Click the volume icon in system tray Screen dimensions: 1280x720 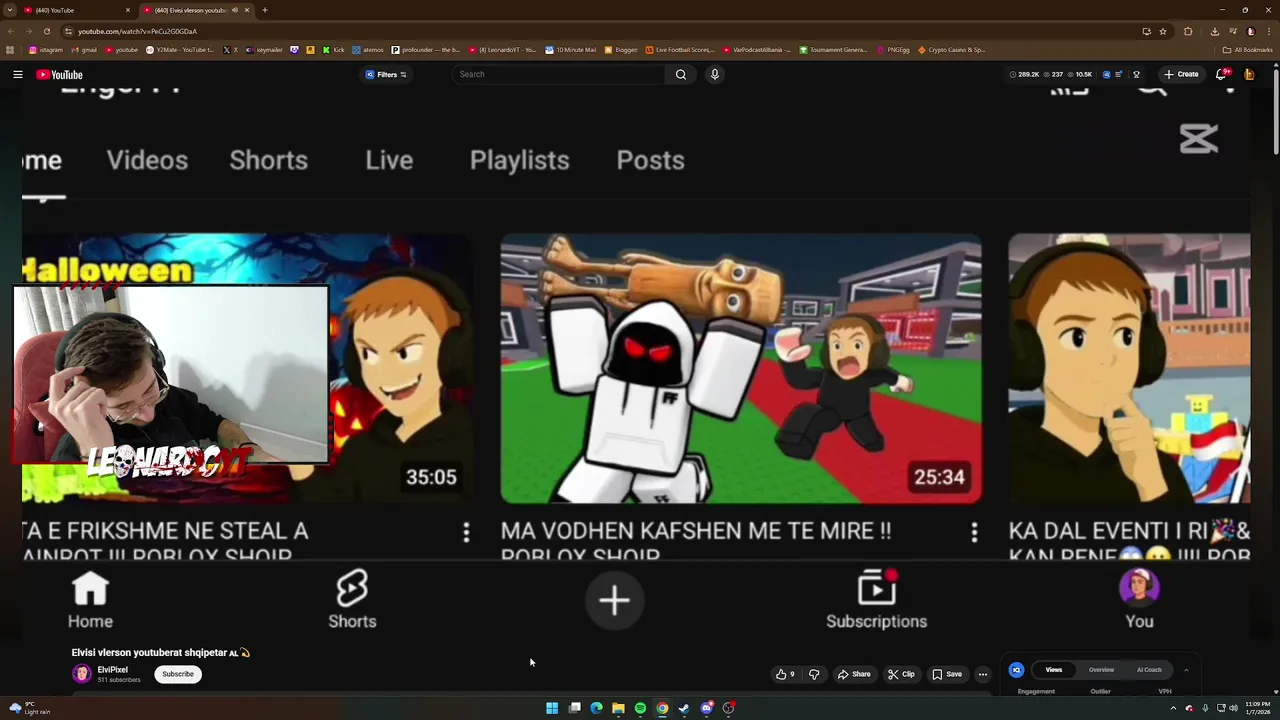point(1233,708)
